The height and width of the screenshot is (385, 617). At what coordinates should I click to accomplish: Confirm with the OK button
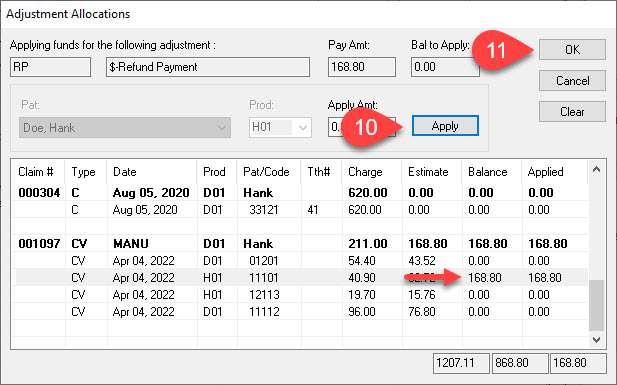(x=572, y=50)
